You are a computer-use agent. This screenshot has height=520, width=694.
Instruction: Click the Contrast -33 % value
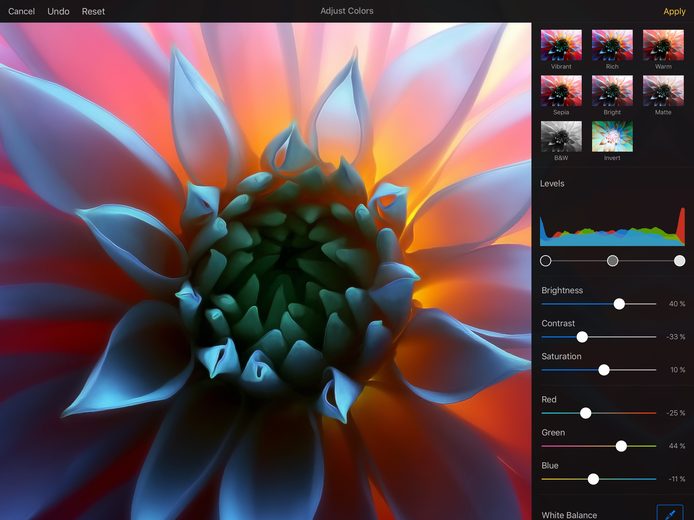(x=675, y=337)
